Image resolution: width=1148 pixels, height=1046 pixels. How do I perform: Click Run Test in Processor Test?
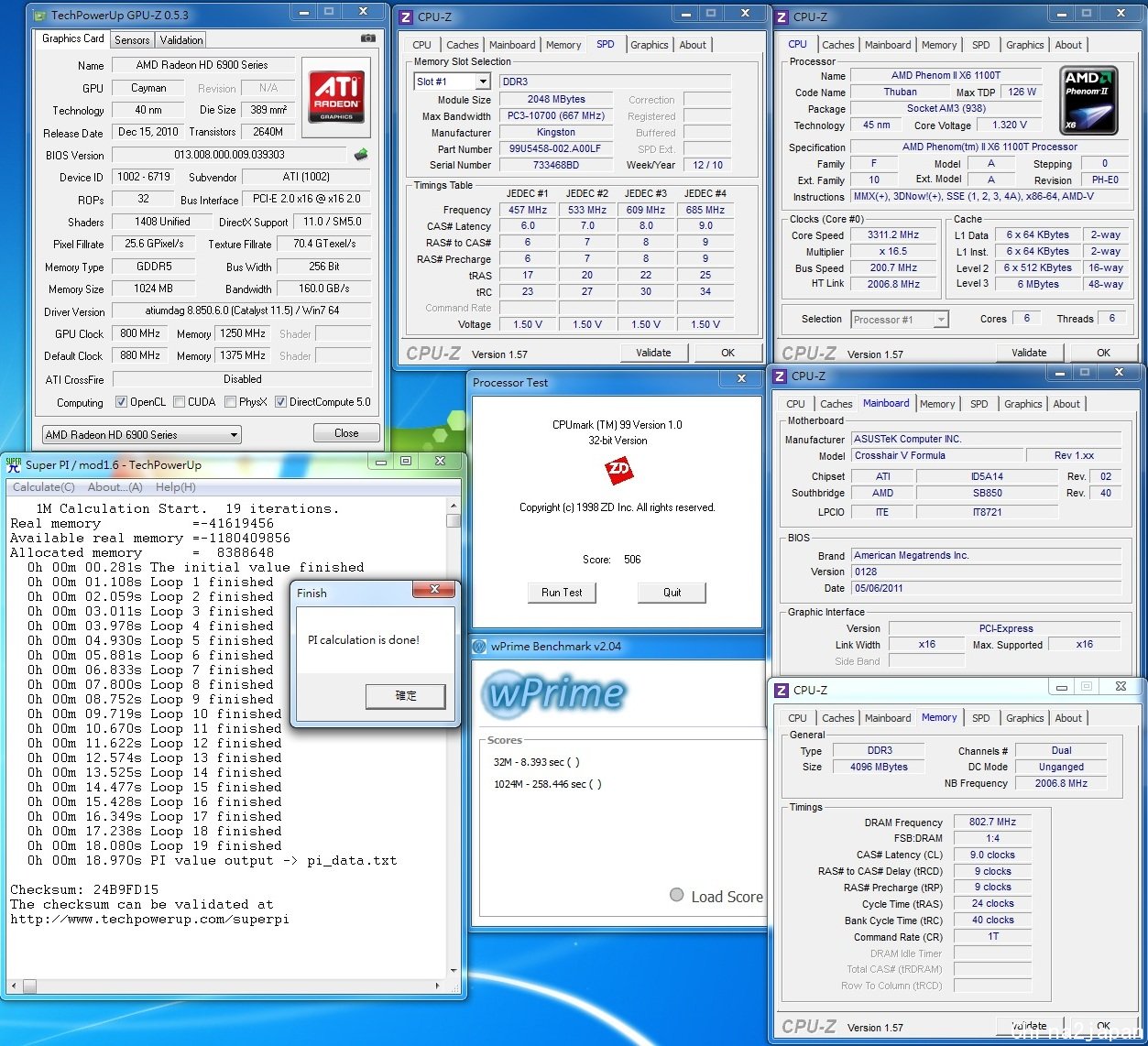(562, 593)
